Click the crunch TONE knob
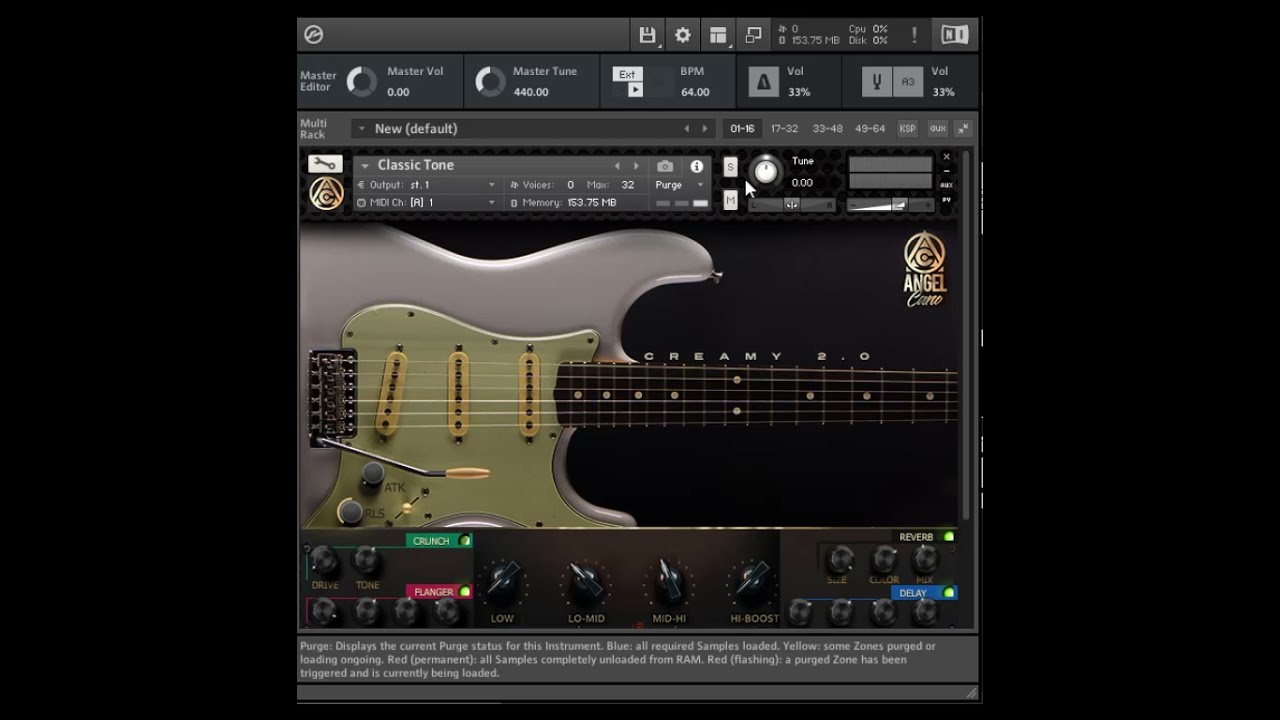Viewport: 1280px width, 720px height. pos(367,560)
